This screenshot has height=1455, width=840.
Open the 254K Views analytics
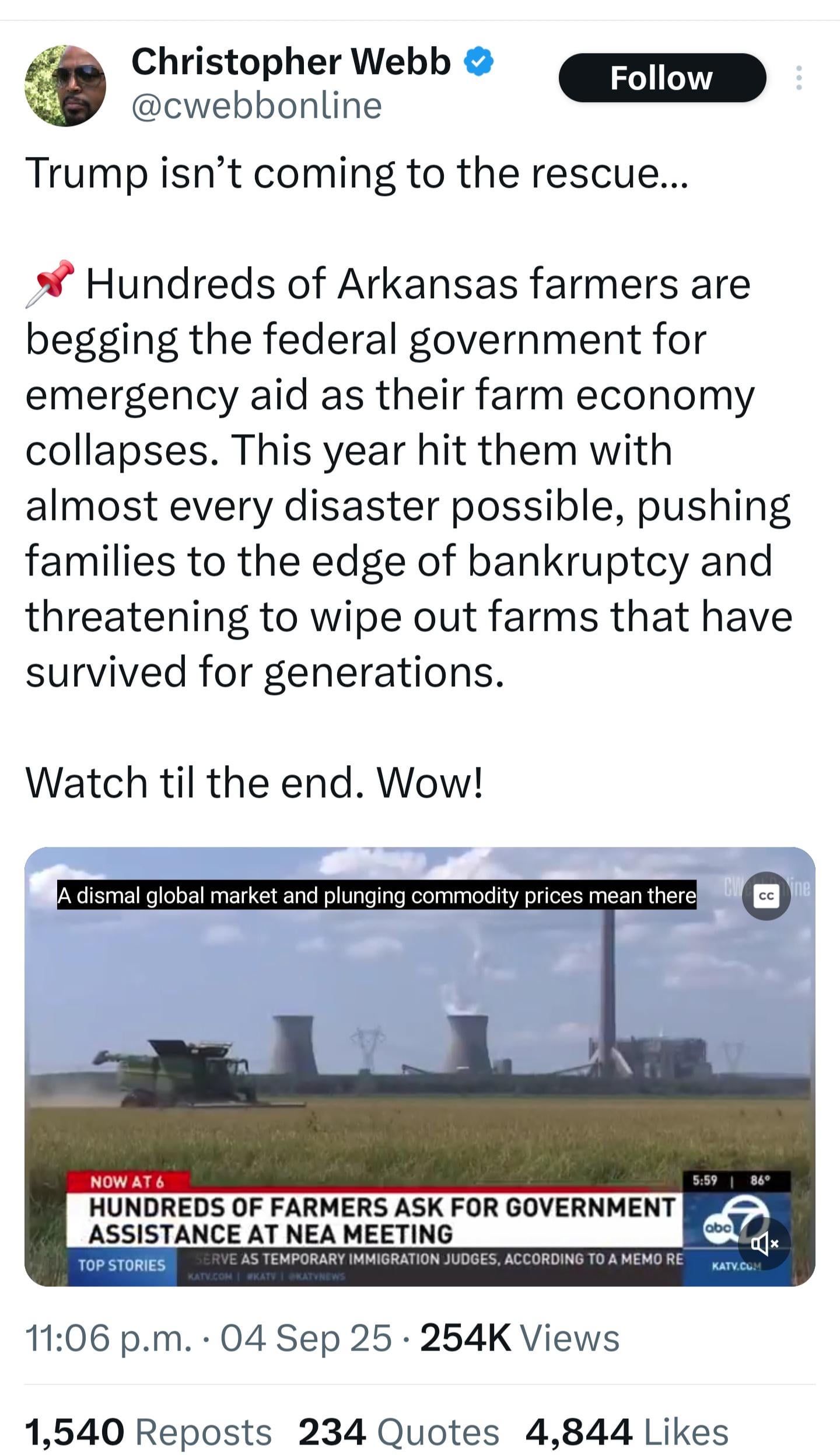[519, 1338]
